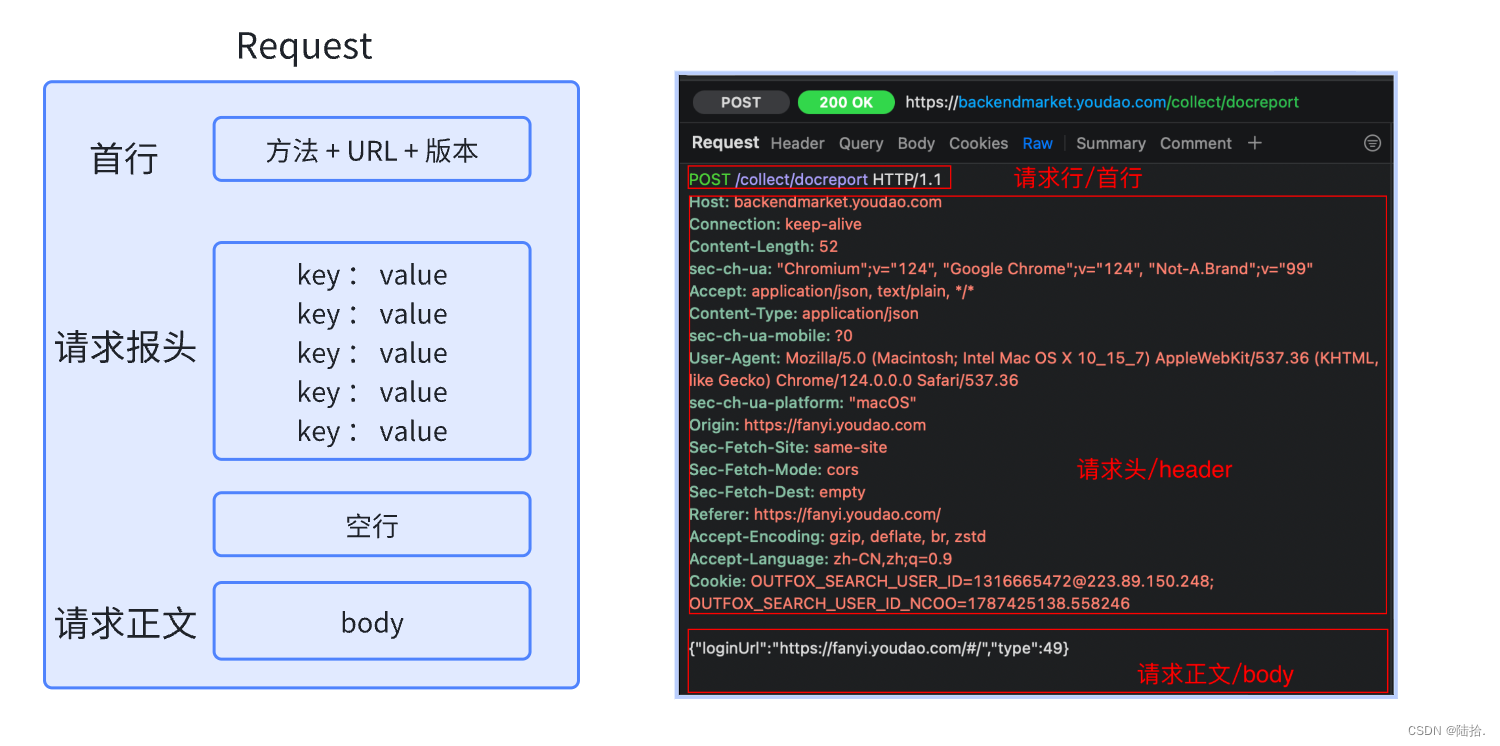The height and width of the screenshot is (746, 1500).
Task: Click the '方法 + URL + 版本' diagram box
Action: click(372, 149)
